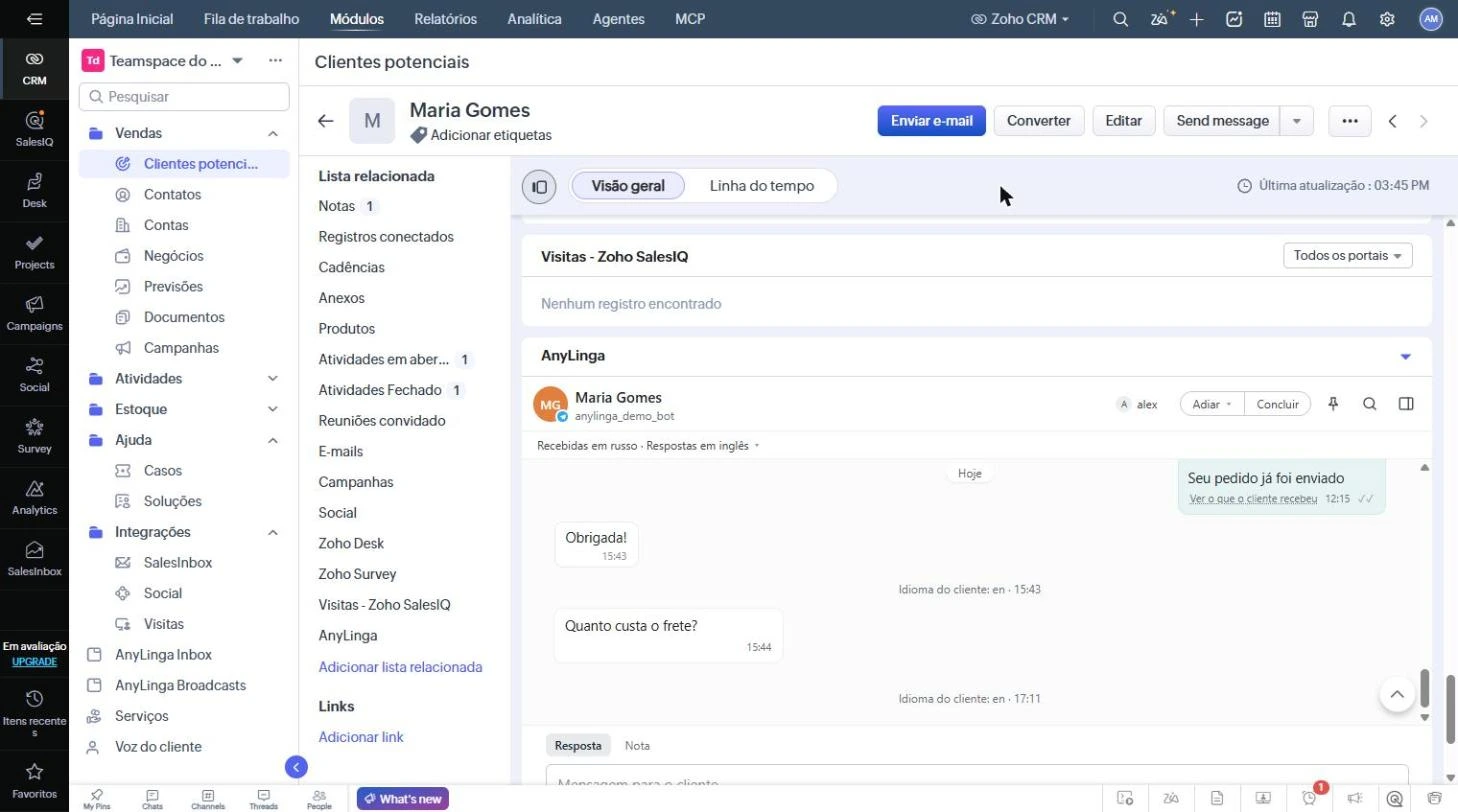1458x812 pixels.
Task: Open the notifications bell
Action: tap(1349, 19)
